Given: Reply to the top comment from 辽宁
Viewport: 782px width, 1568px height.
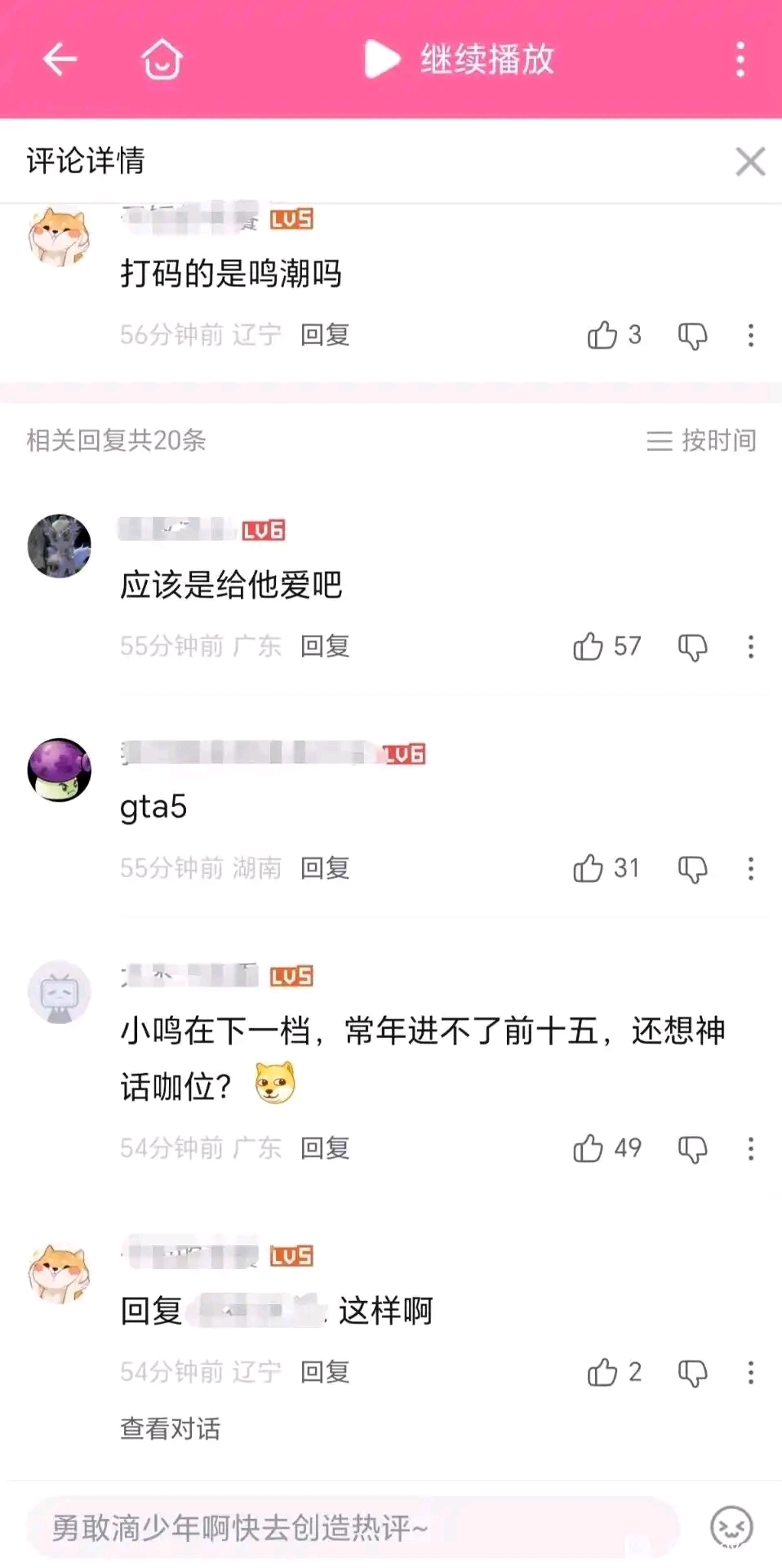Looking at the screenshot, I should [325, 334].
